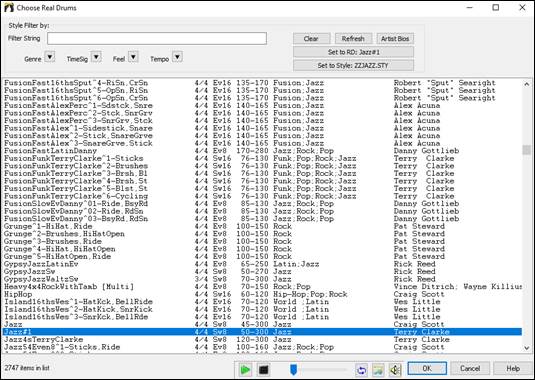Select the Jazz4sTerryClarke row
The image size is (535, 380).
(x=262, y=339)
